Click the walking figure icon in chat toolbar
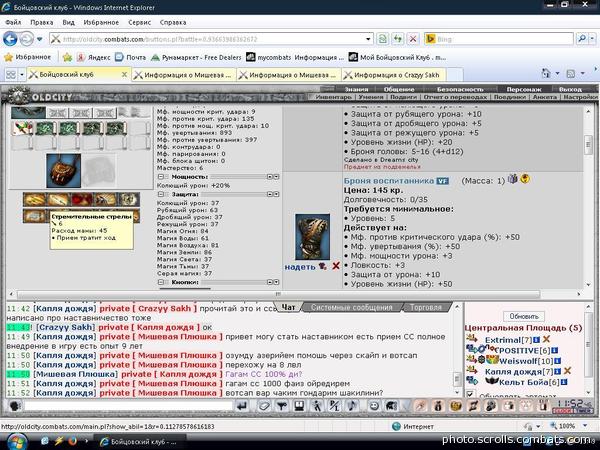600x450 pixels. pos(317,406)
